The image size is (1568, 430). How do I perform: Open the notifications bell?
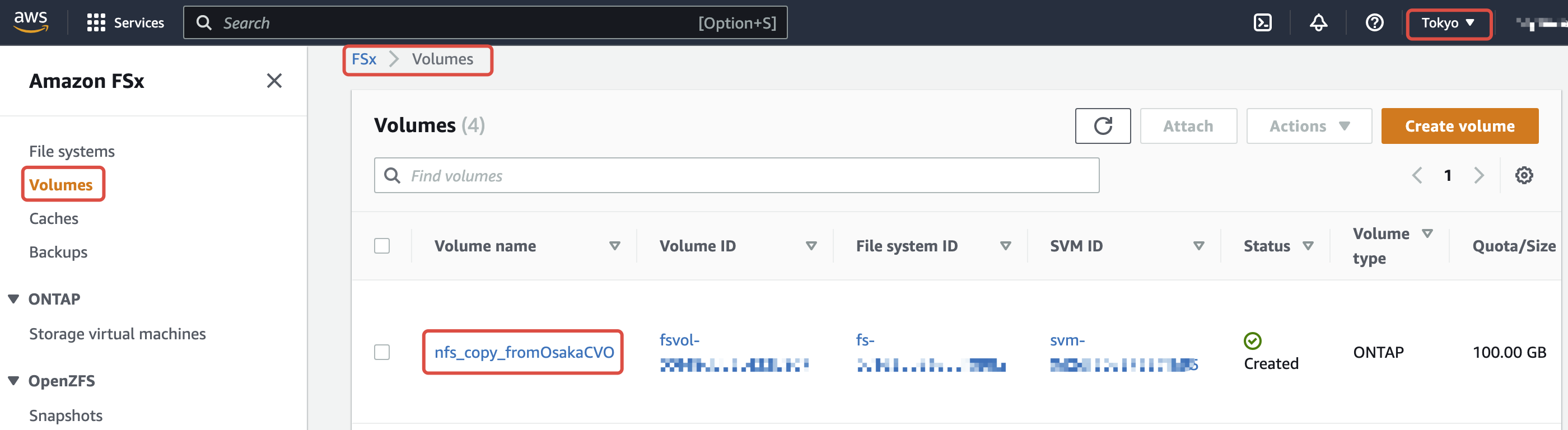click(1318, 22)
